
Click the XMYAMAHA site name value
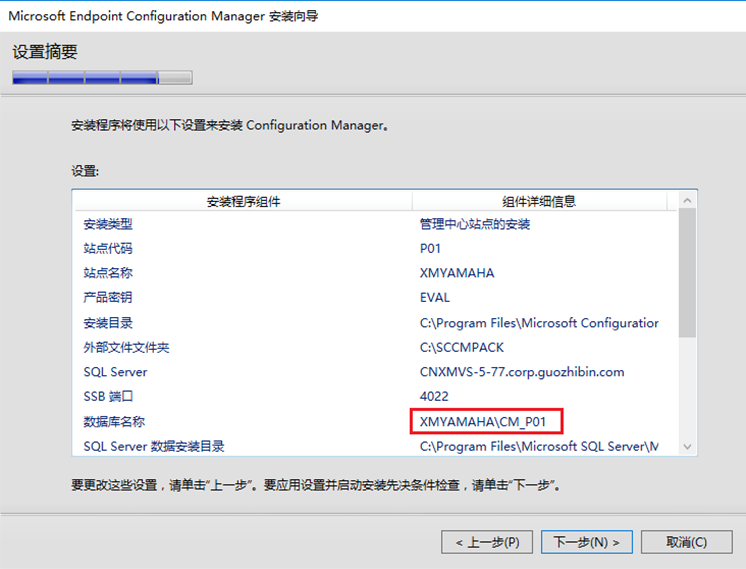(x=457, y=273)
